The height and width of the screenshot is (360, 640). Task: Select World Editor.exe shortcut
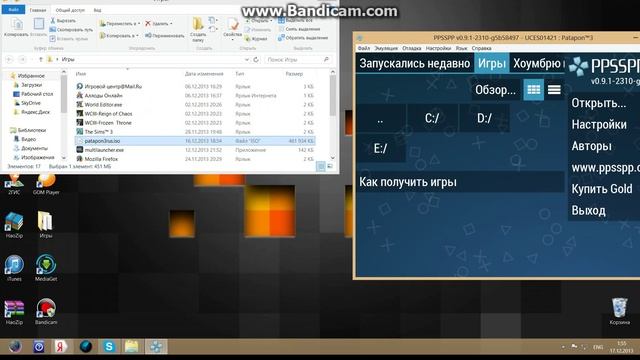195,104
